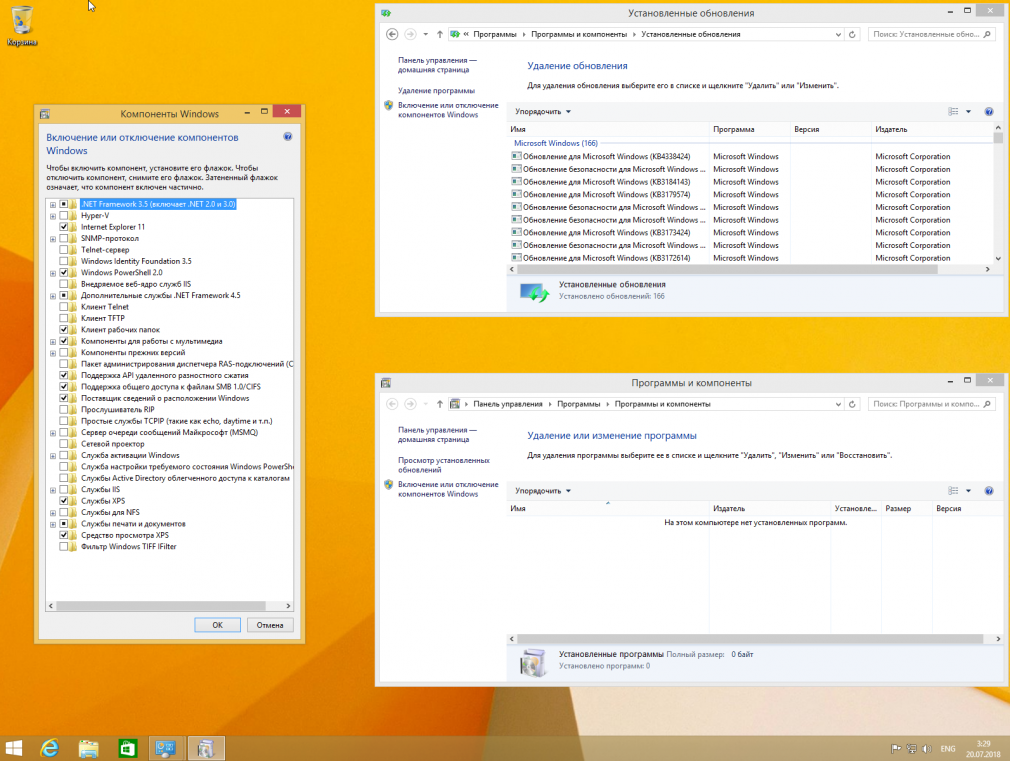1010x761 pixels.
Task: Open address bar dropdown in Installed Updates
Action: click(838, 34)
